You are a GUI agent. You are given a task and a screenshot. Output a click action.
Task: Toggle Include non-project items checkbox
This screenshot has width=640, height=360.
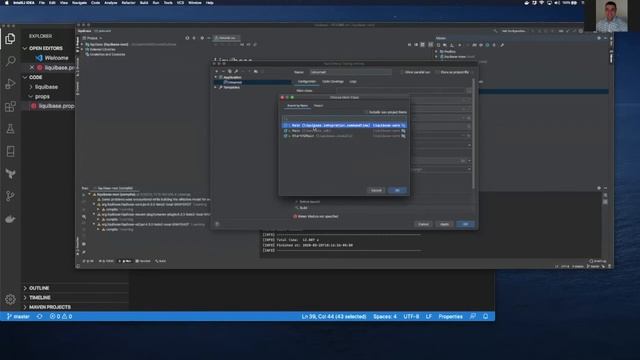[366, 112]
